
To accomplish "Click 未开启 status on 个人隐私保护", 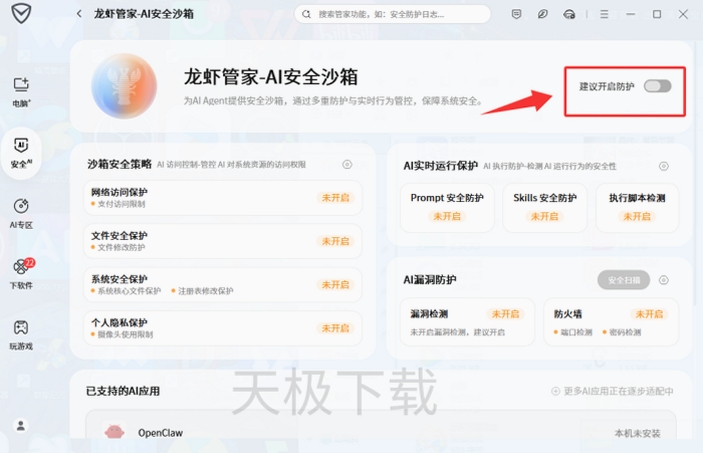I will pyautogui.click(x=335, y=328).
